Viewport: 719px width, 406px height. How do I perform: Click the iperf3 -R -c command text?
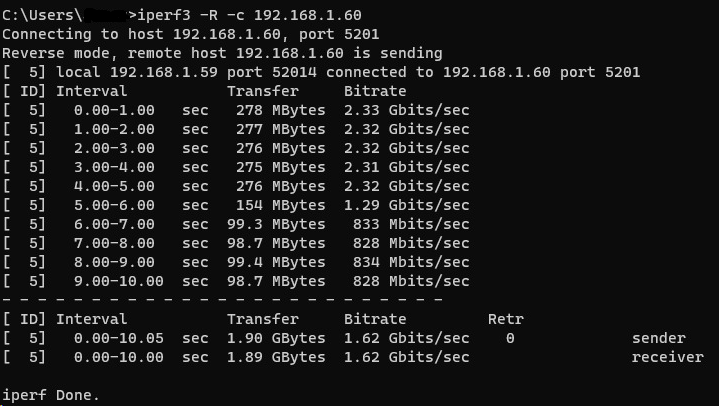click(249, 15)
